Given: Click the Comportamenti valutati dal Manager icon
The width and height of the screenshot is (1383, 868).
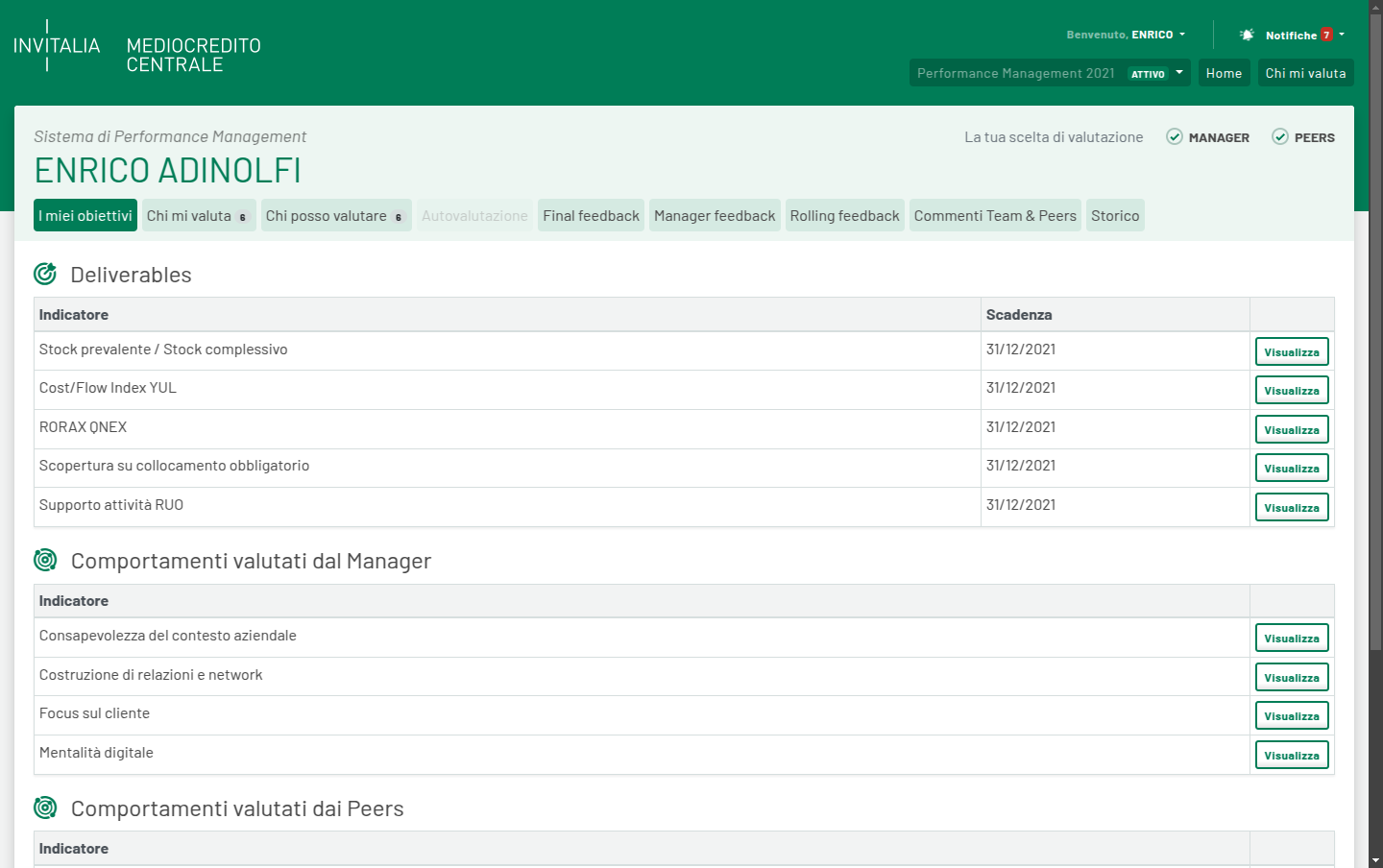Looking at the screenshot, I should (x=45, y=560).
